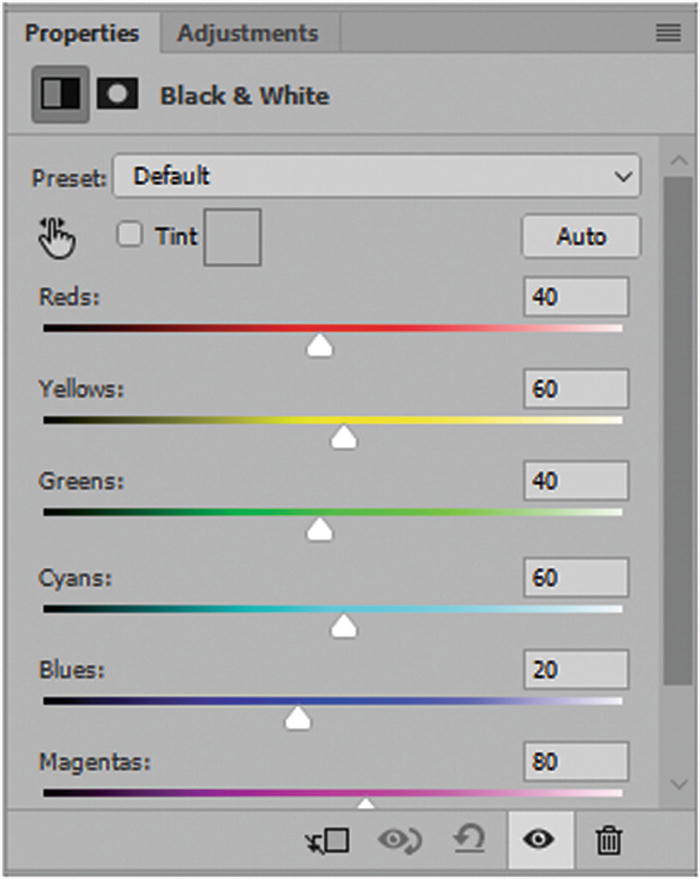
Task: Select the layer mask icon
Action: (117, 95)
